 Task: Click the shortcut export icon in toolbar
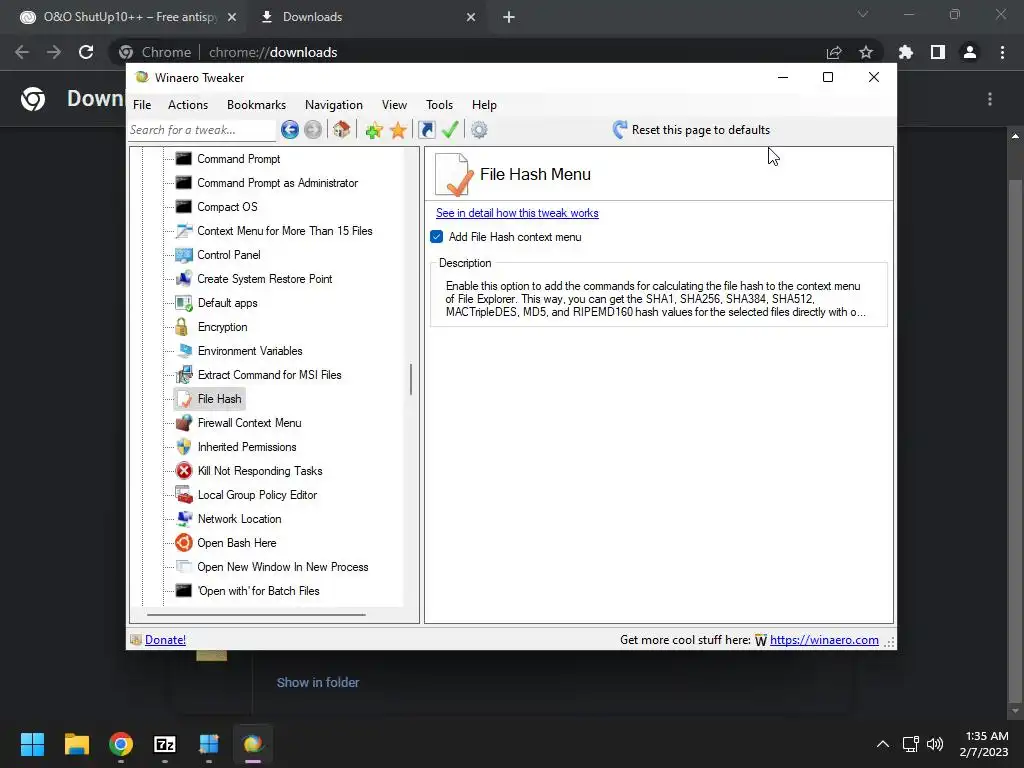(x=427, y=130)
